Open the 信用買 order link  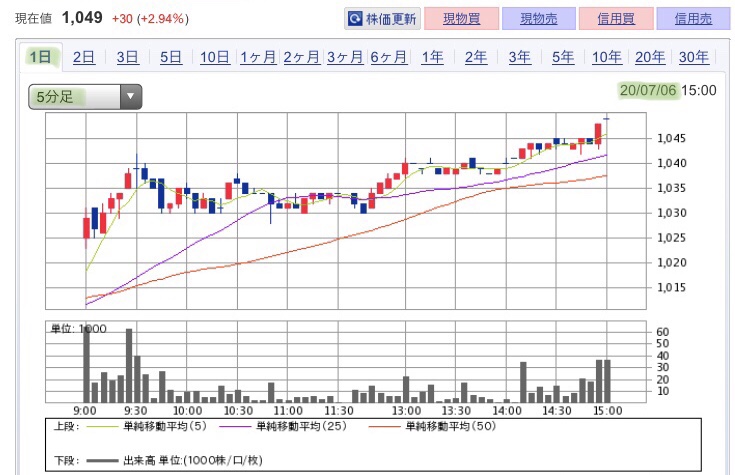point(616,19)
